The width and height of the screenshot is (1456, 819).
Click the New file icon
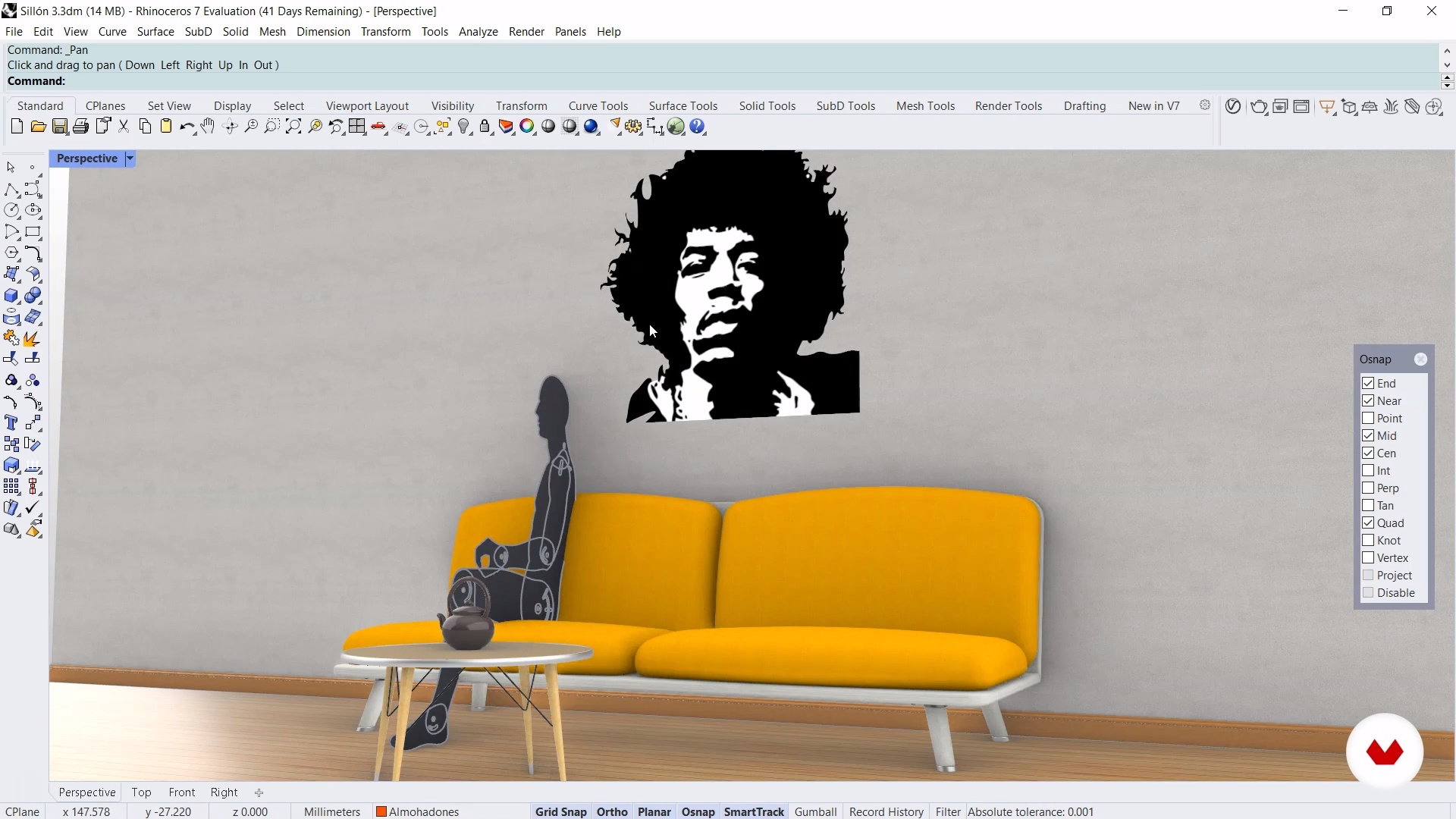(17, 127)
